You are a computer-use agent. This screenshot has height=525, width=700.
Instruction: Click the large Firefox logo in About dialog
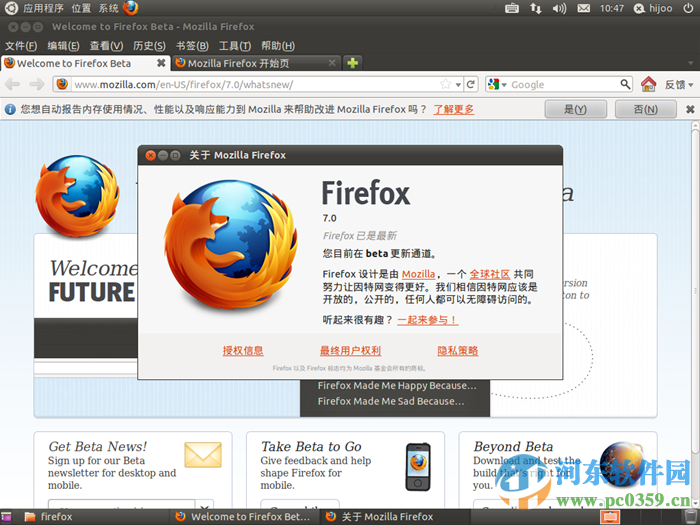tap(231, 245)
